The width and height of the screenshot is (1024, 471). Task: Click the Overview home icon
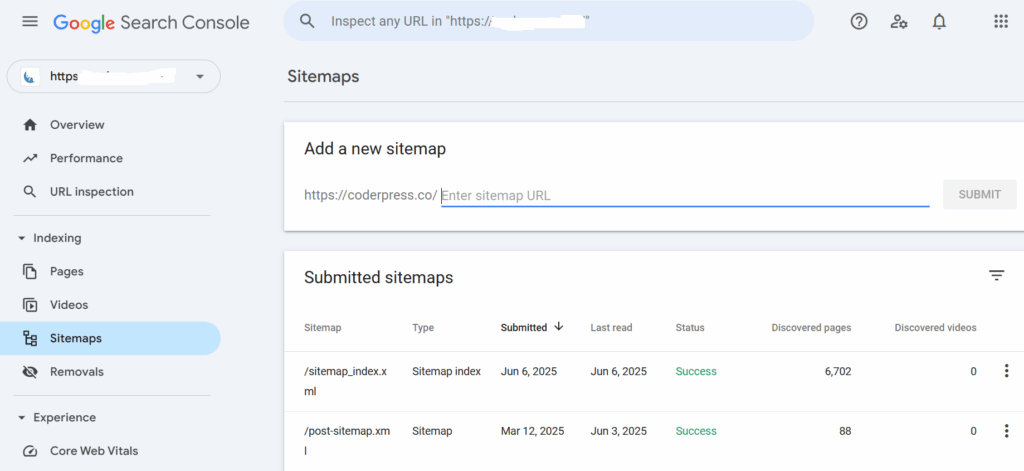pyautogui.click(x=30, y=125)
